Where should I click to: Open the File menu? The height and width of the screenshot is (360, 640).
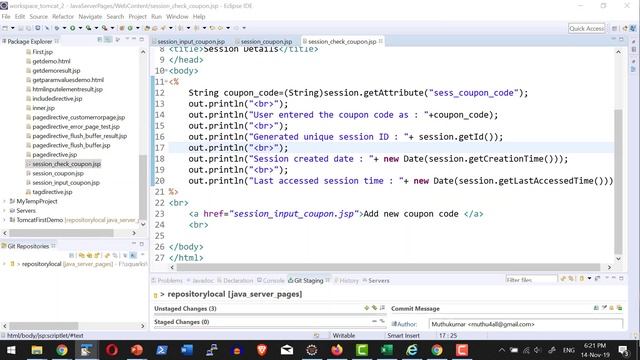point(6,17)
